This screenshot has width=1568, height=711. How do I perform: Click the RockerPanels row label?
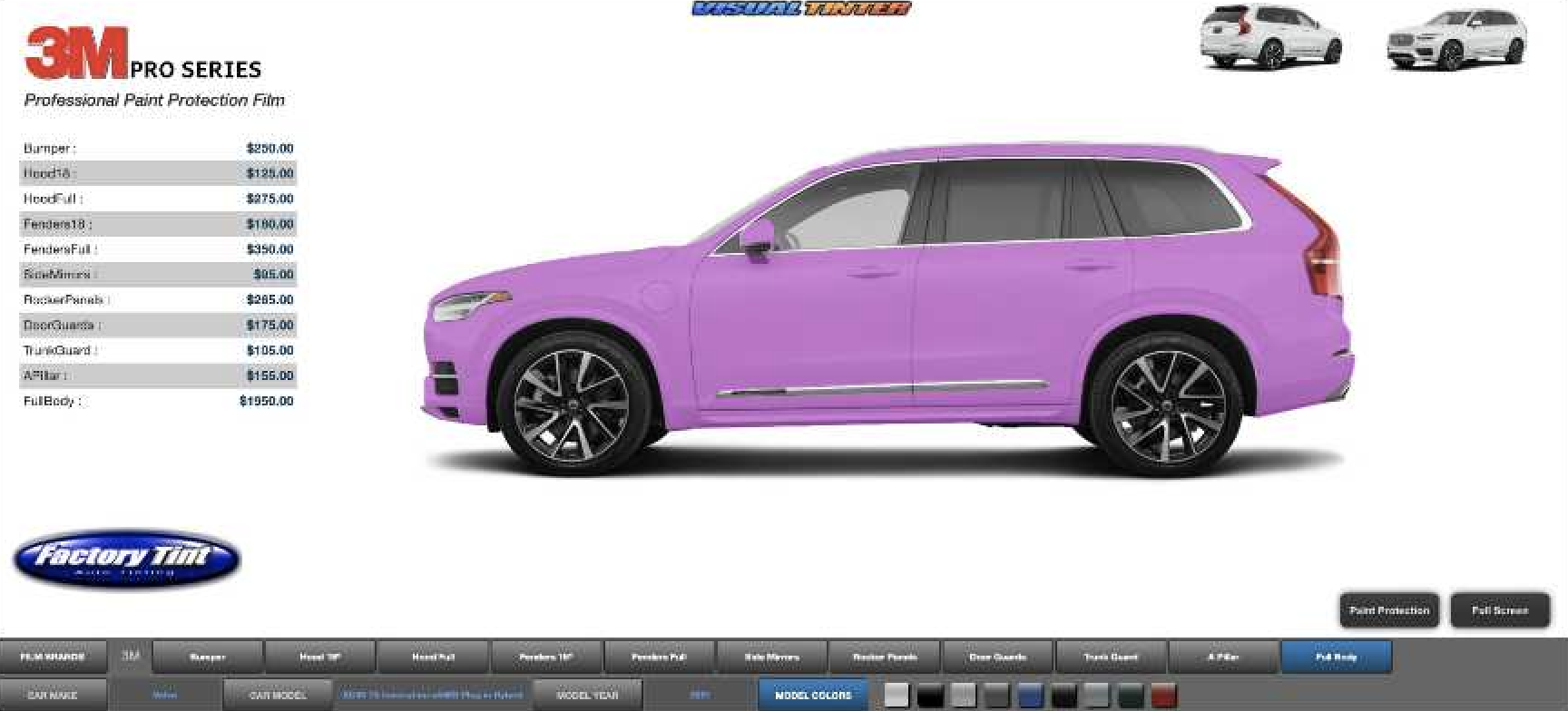66,299
